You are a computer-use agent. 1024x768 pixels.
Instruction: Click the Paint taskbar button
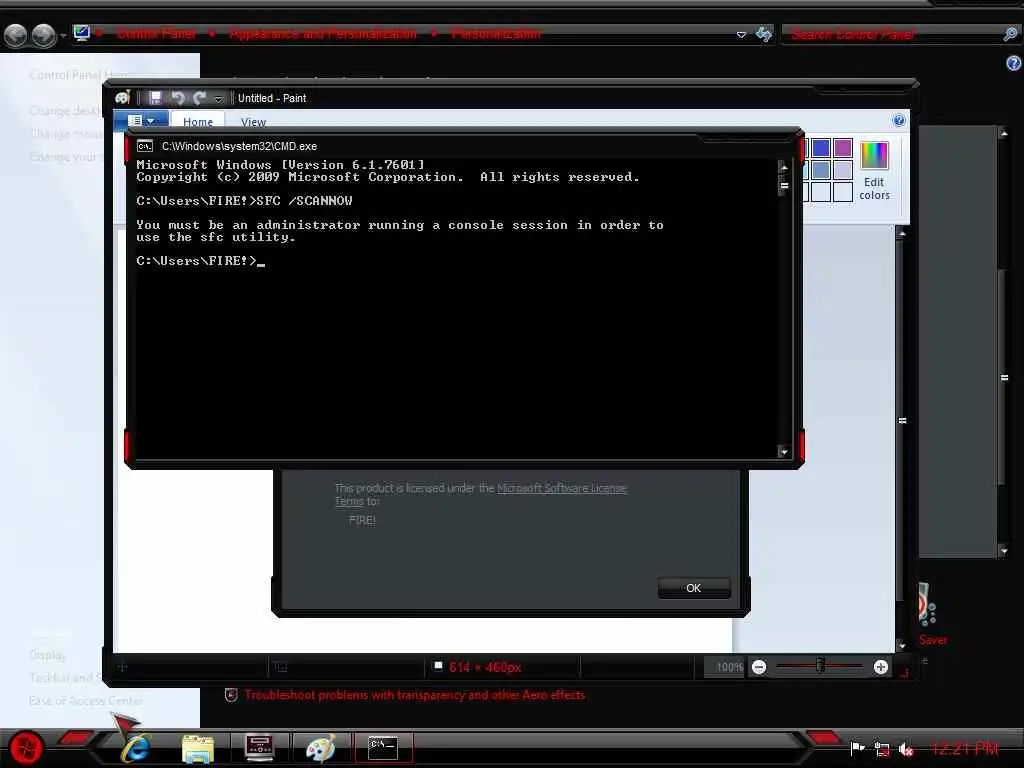320,748
